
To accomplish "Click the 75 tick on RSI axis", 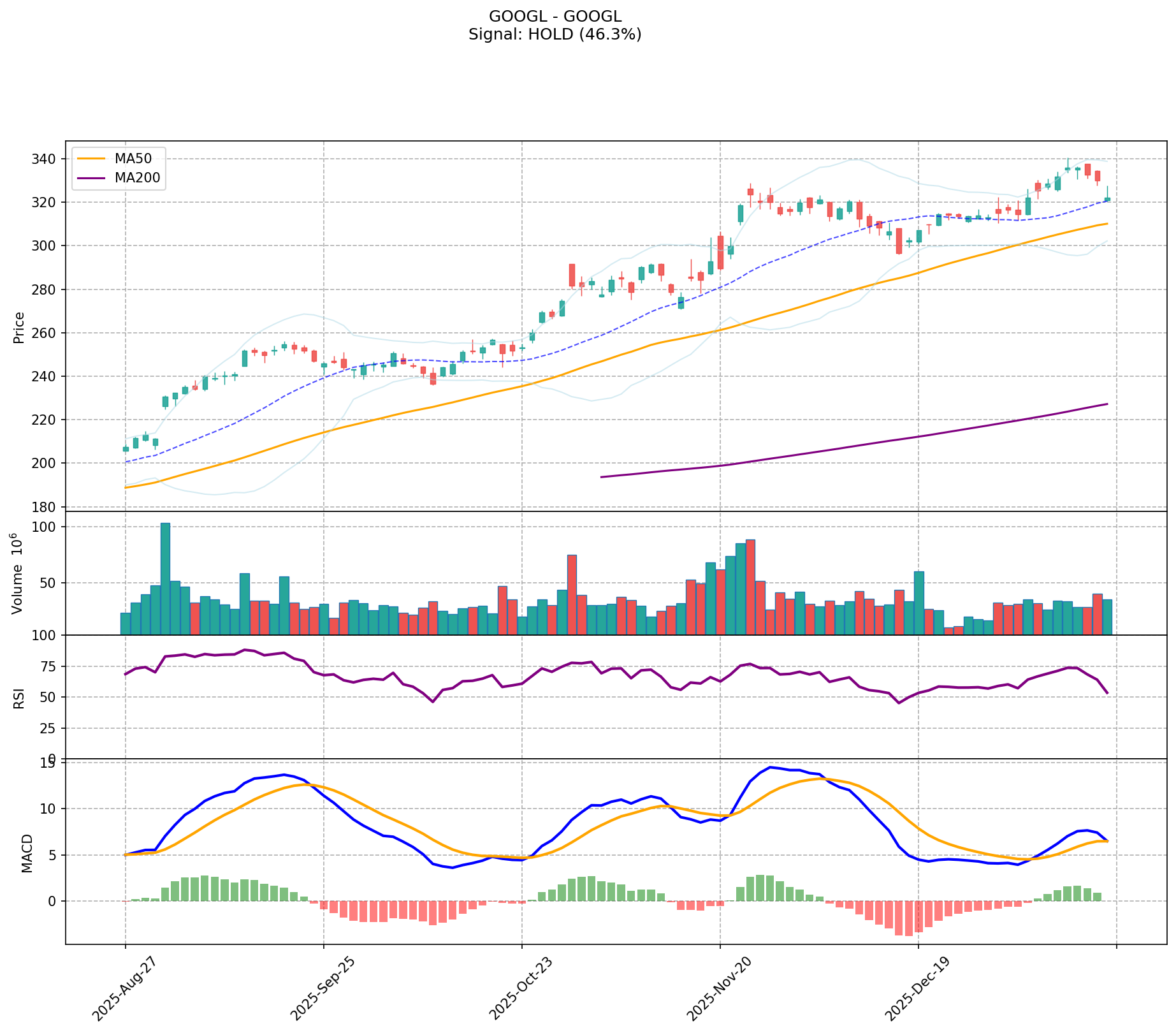I will click(x=50, y=667).
